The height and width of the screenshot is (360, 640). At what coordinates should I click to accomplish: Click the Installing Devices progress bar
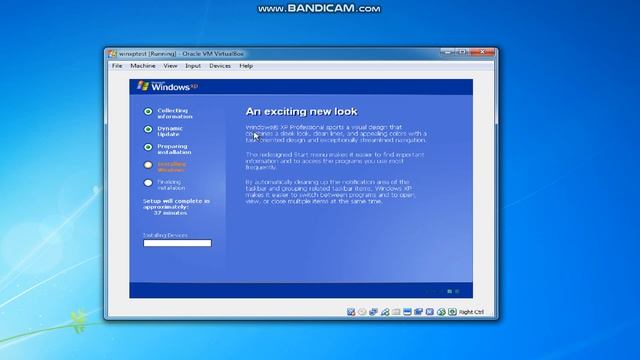click(x=178, y=243)
